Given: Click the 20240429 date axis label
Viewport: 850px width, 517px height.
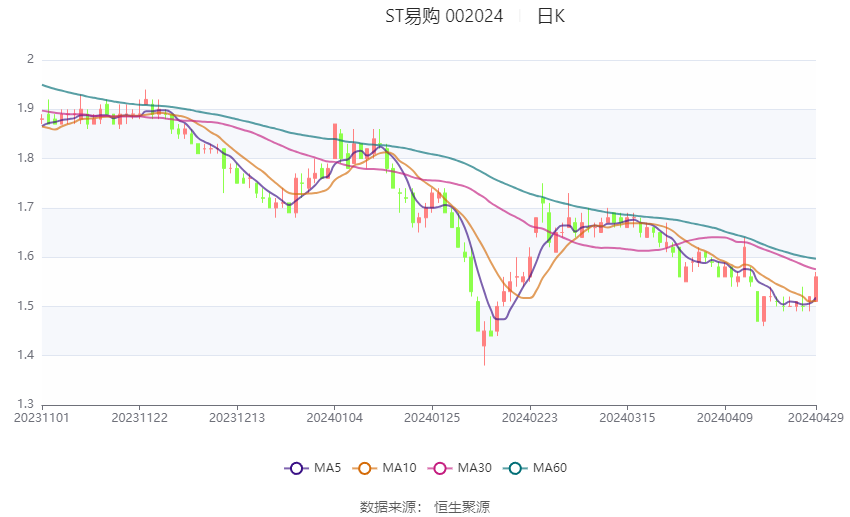Looking at the screenshot, I should (816, 418).
